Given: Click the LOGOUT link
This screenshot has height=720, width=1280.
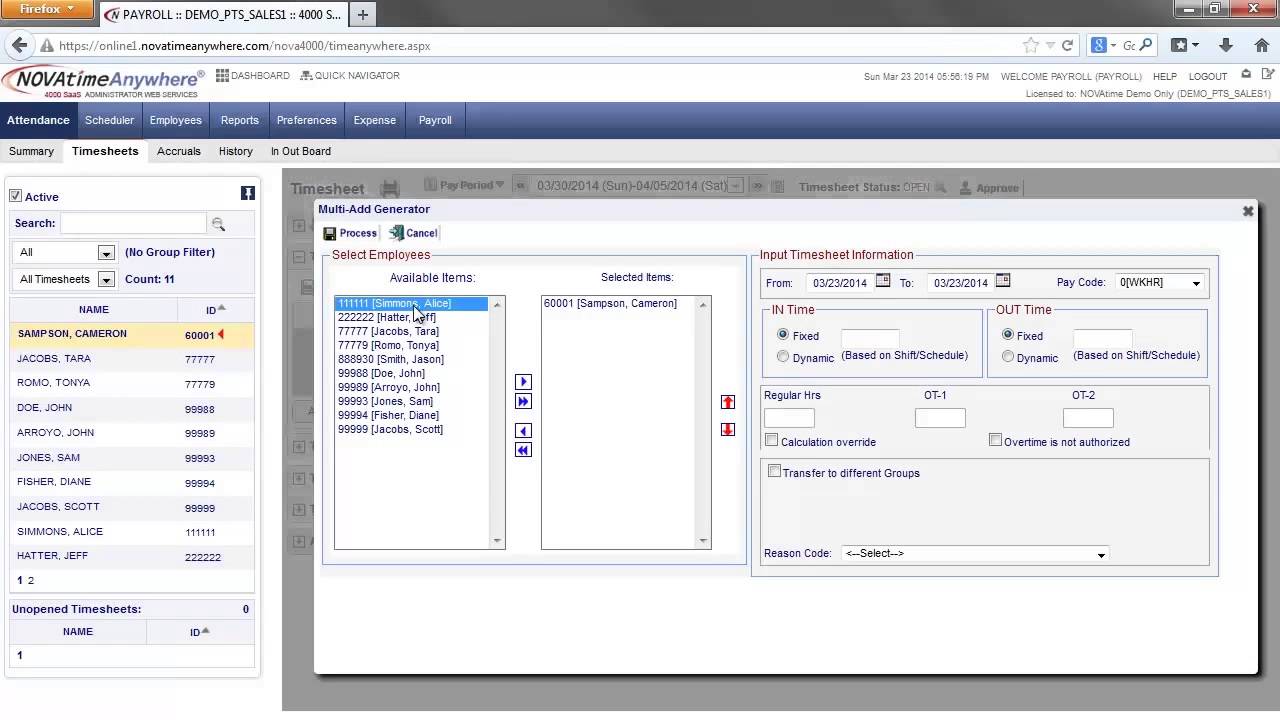Looking at the screenshot, I should pyautogui.click(x=1208, y=76).
